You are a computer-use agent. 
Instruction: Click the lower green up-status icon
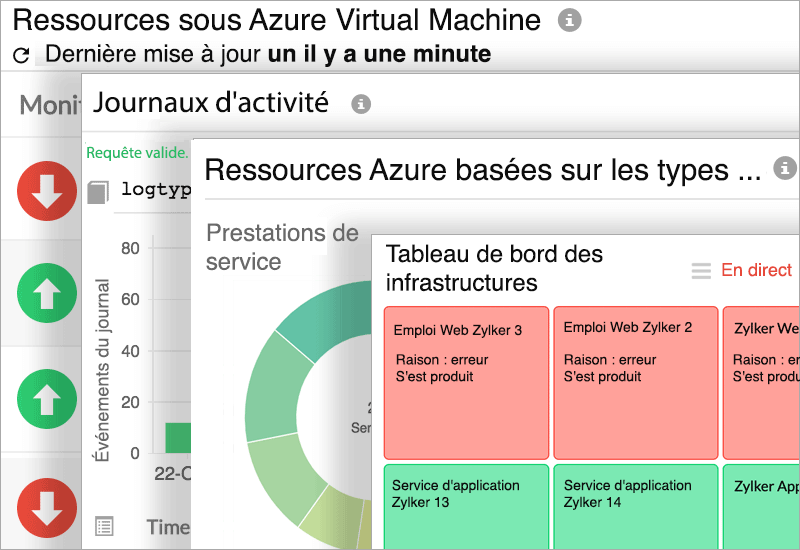(x=47, y=399)
